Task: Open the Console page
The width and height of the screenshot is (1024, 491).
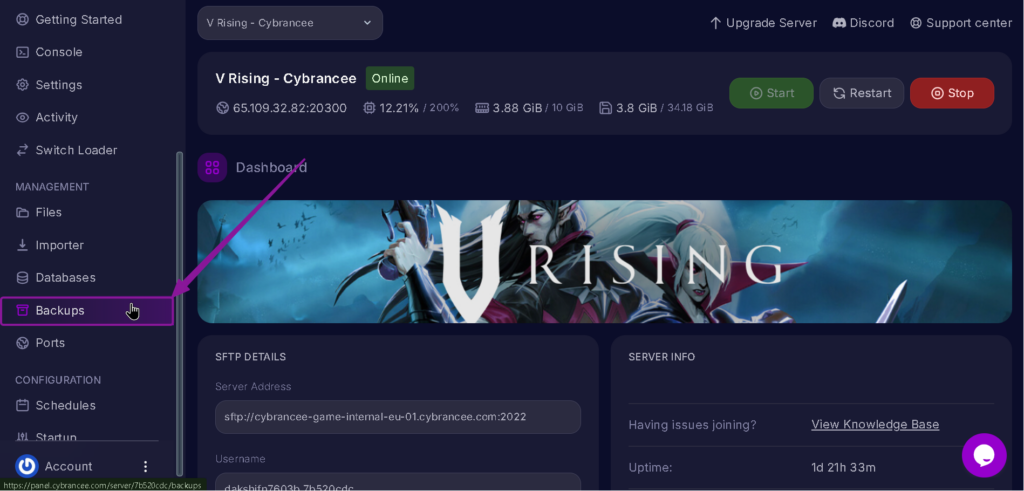Action: pyautogui.click(x=59, y=52)
